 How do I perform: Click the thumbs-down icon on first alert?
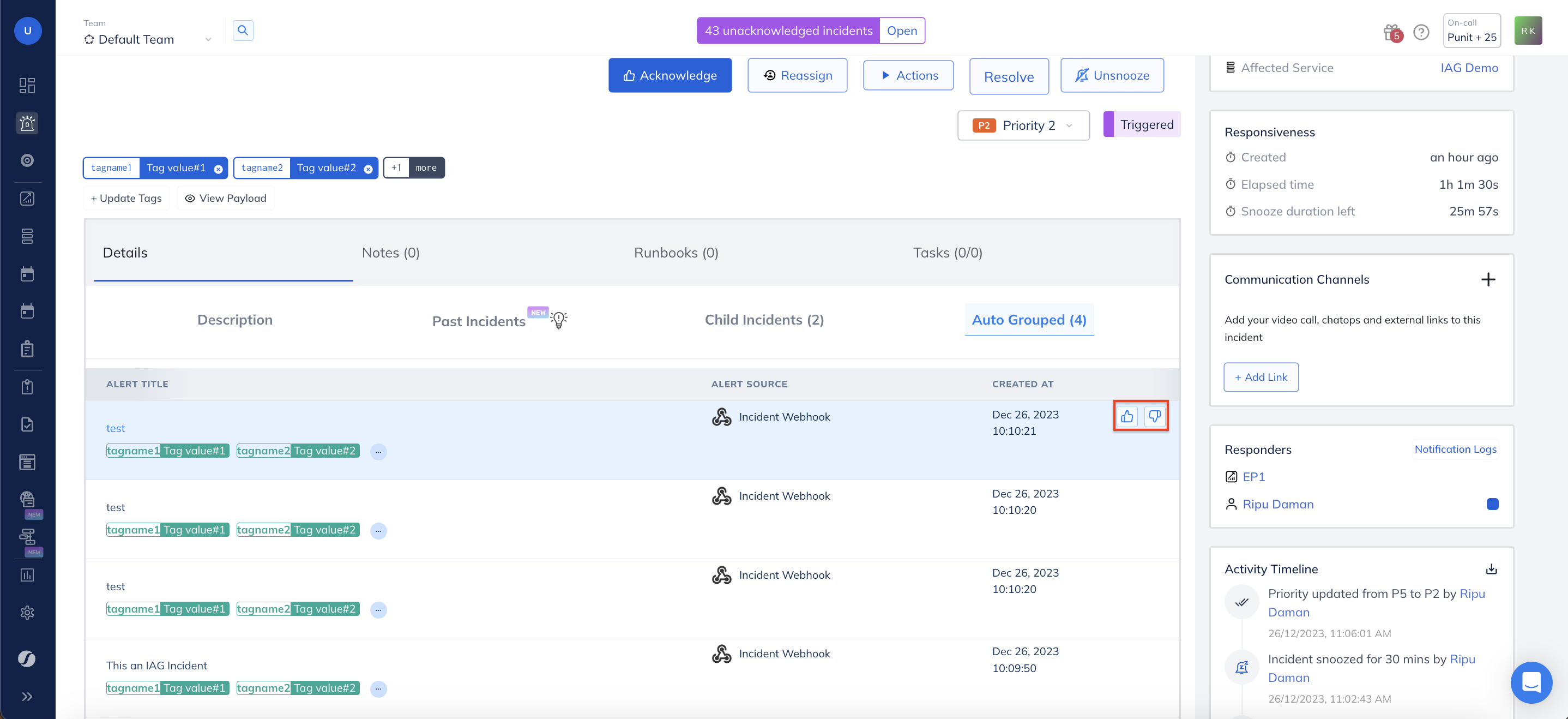(x=1154, y=416)
